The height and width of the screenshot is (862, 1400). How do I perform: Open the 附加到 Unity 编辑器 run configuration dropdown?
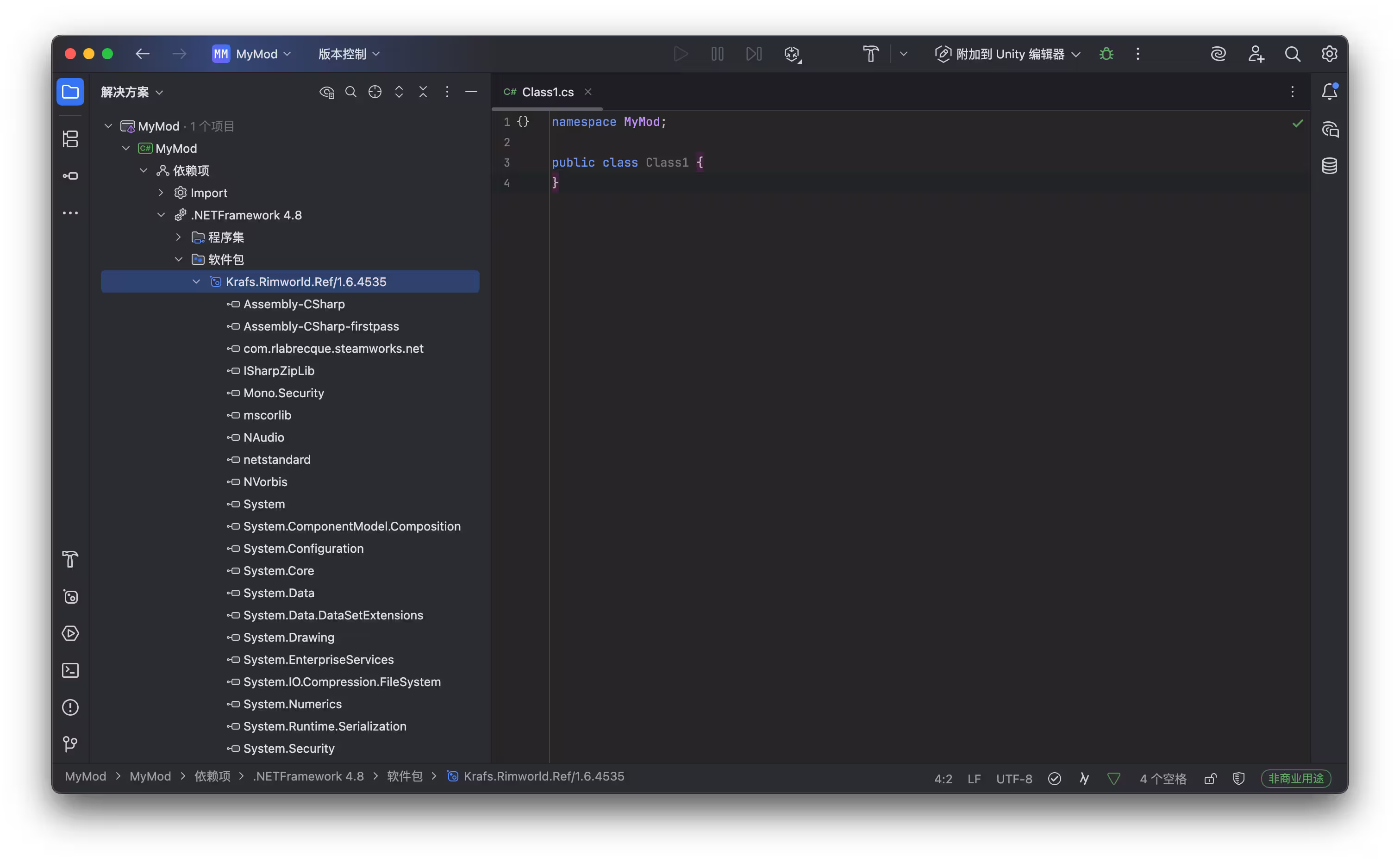[x=1007, y=54]
